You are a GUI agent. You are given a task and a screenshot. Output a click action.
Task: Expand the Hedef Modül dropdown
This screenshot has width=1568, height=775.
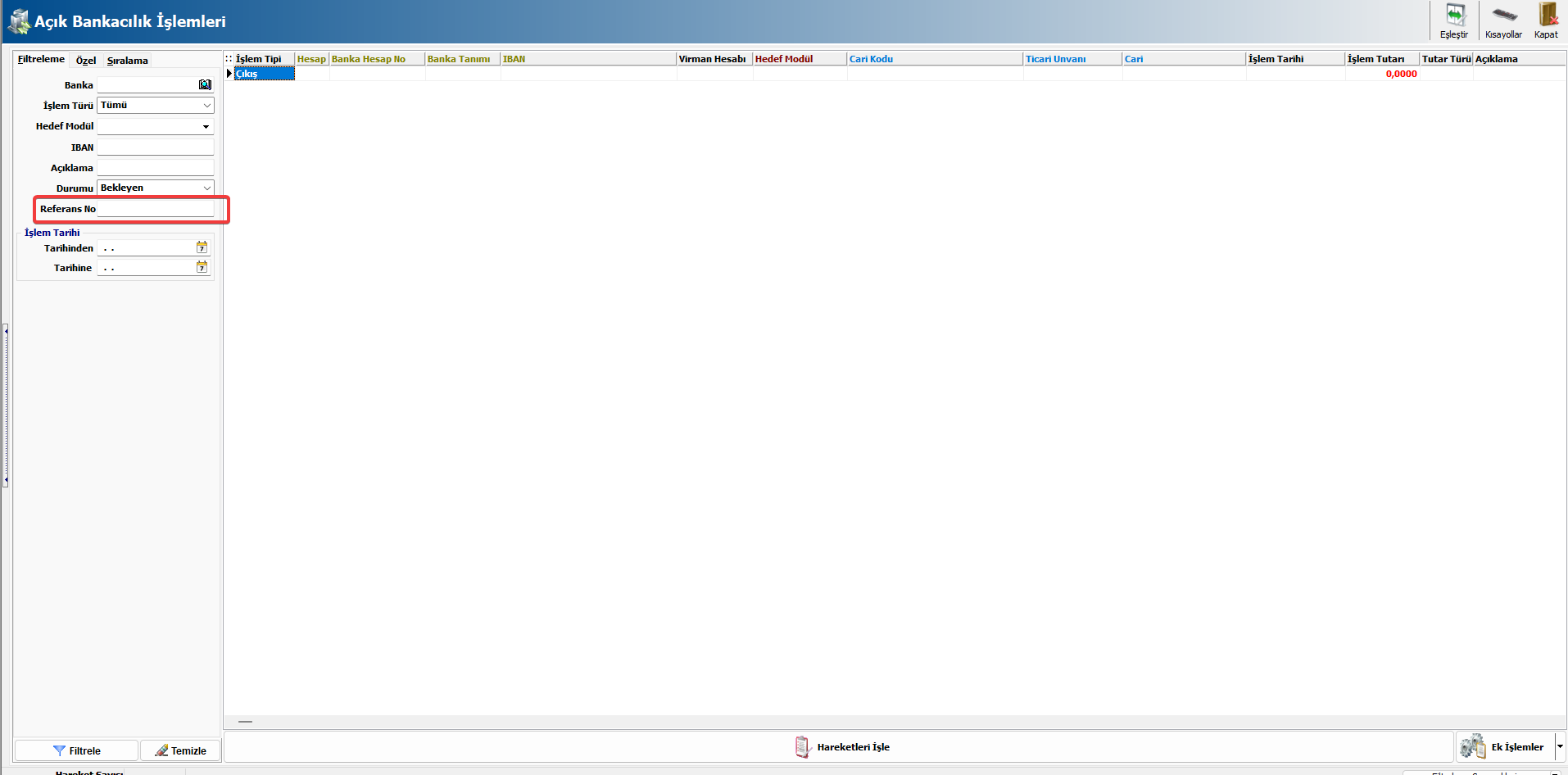tap(206, 127)
